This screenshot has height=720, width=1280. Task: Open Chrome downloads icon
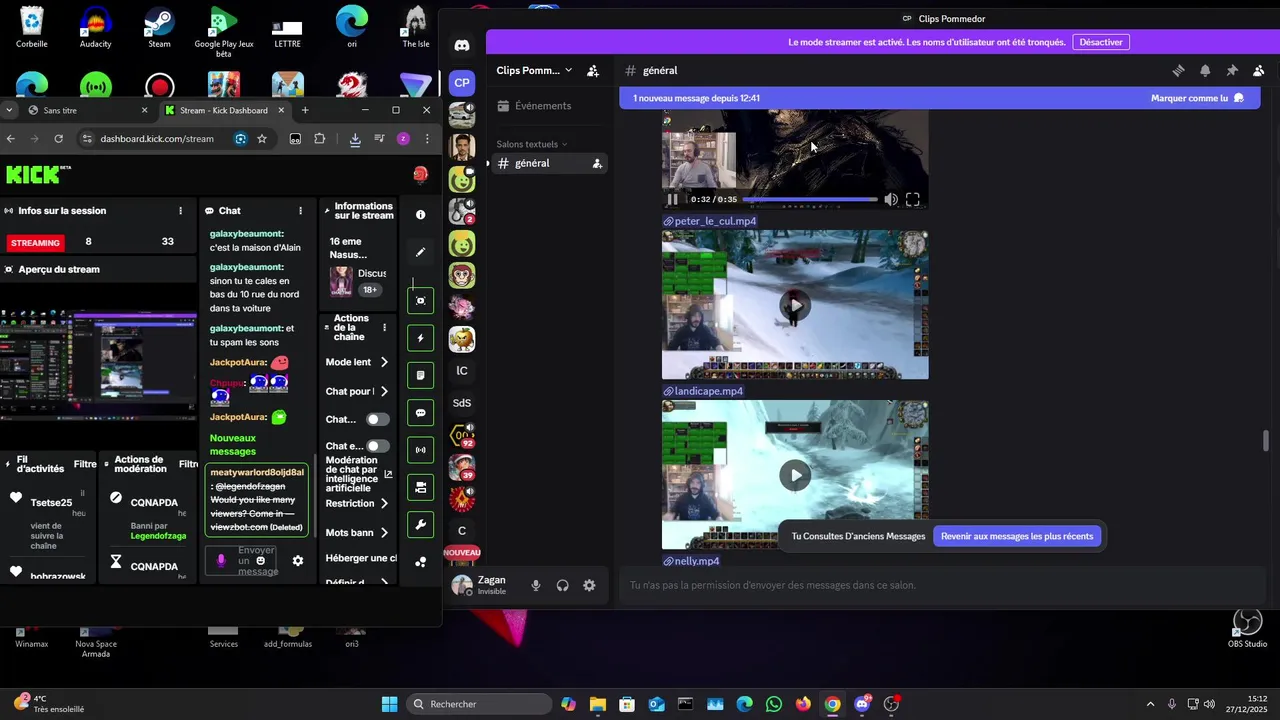(x=355, y=139)
